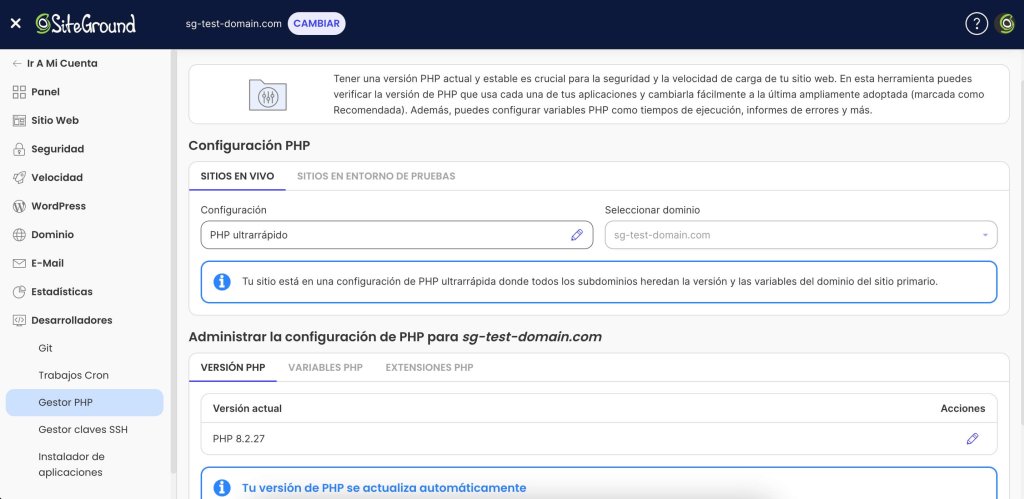Image resolution: width=1024 pixels, height=499 pixels.
Task: Select the EXTENSIONES PHP tab
Action: [x=430, y=368]
